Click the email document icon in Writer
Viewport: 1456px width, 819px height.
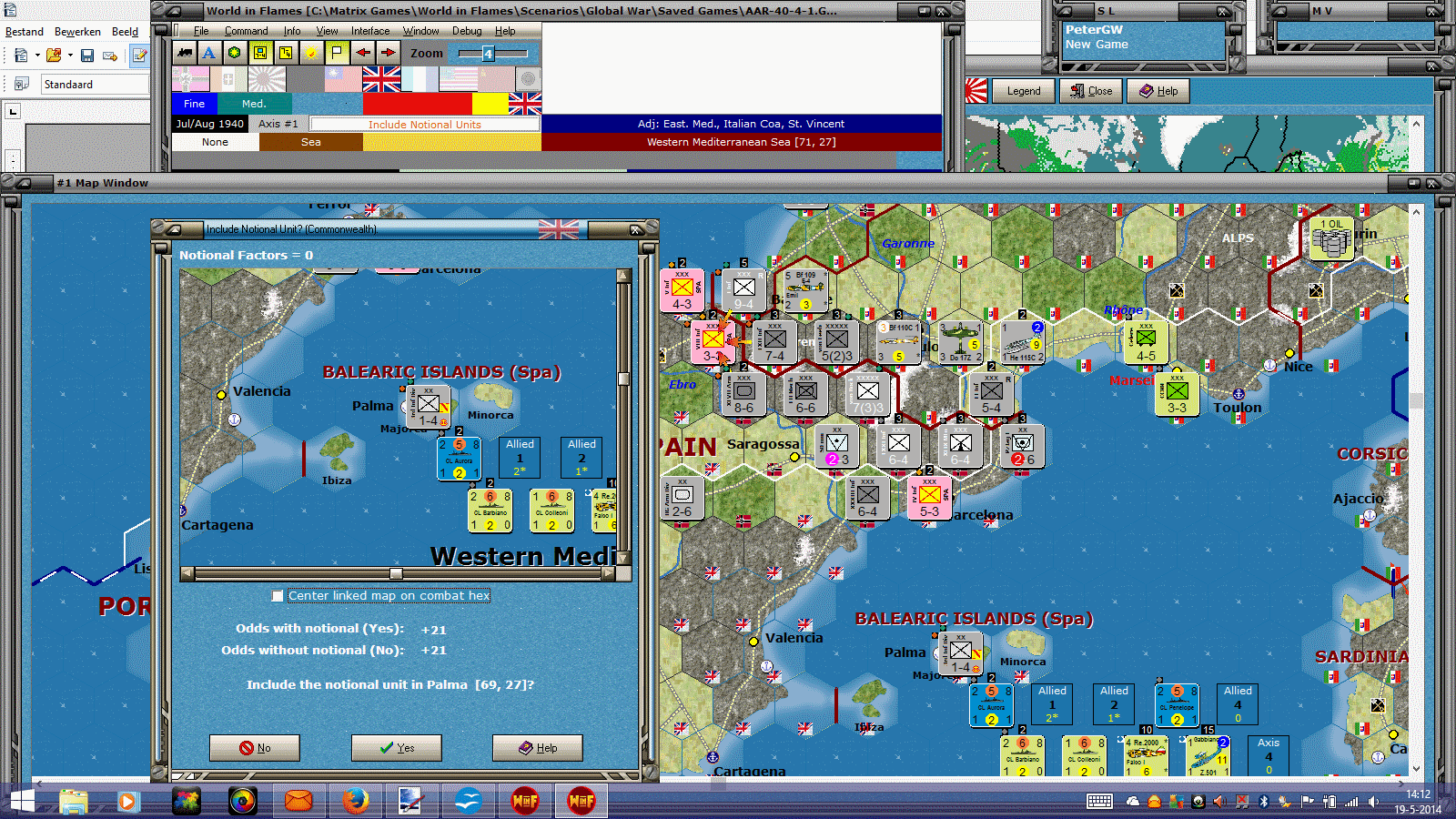tap(110, 56)
